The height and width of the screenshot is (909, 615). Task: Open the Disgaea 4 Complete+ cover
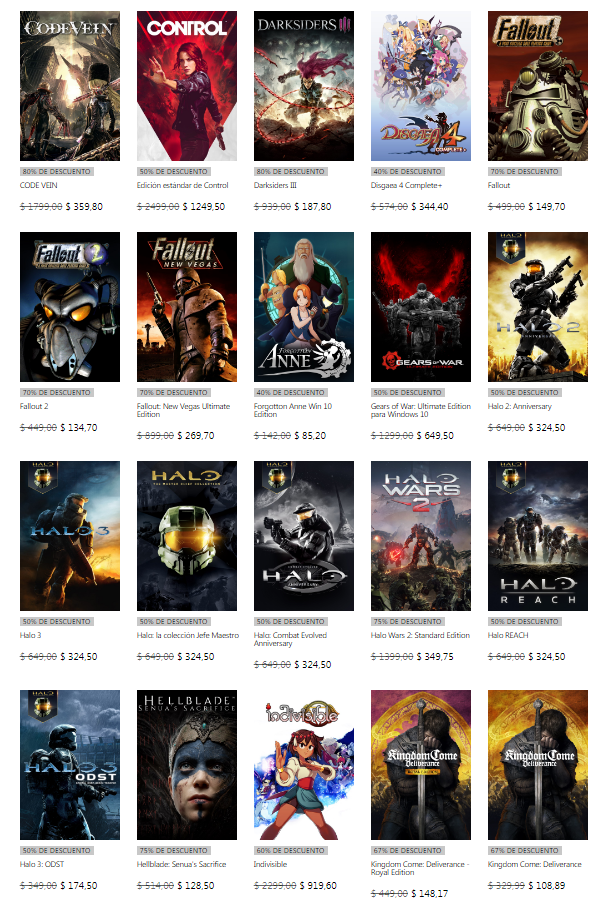pos(421,86)
